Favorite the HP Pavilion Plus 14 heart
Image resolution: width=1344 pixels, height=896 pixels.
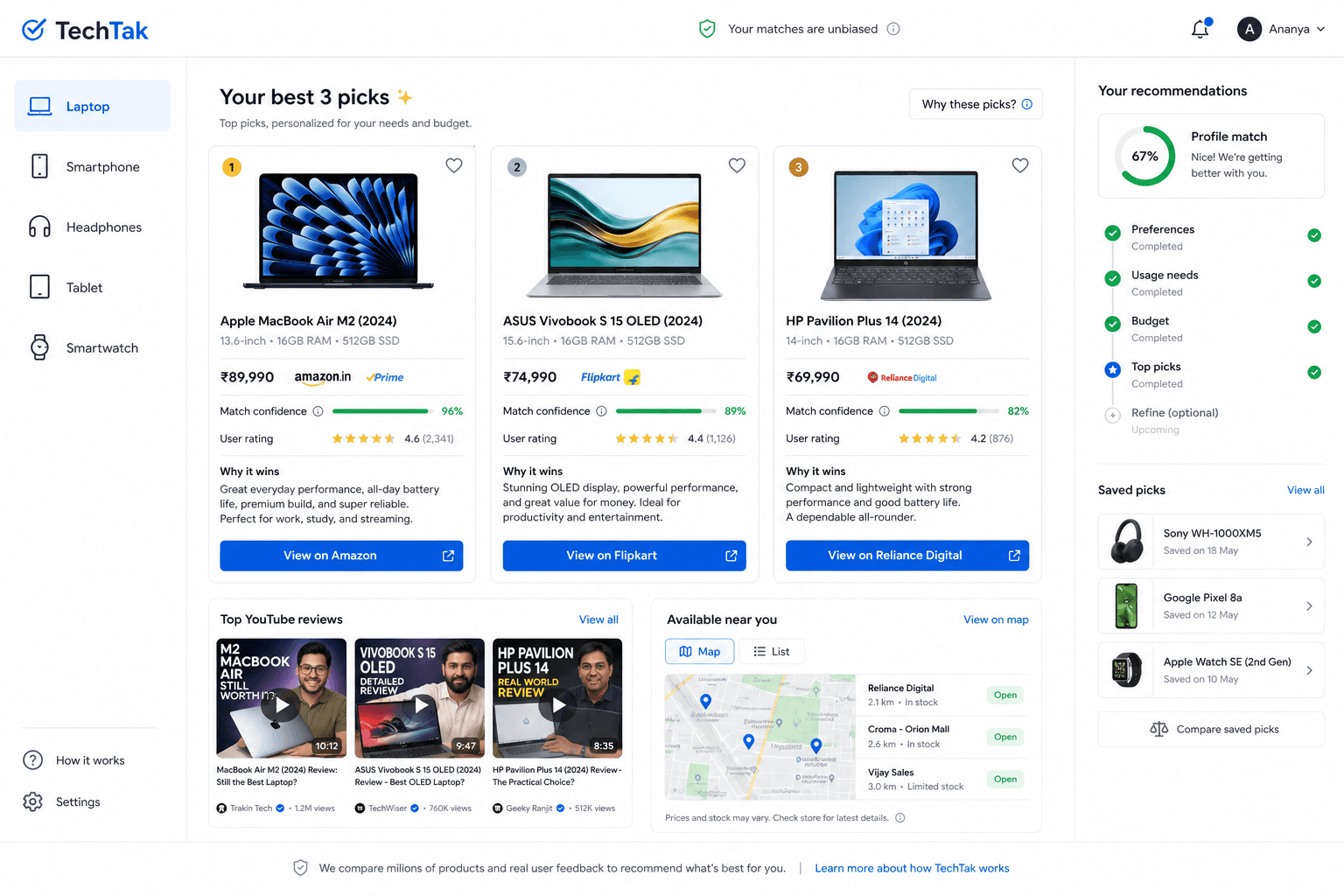(1020, 165)
